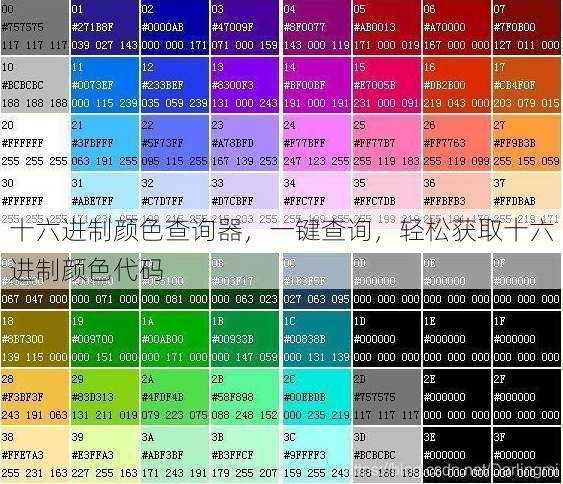Screen dimensions: 563x484
Task: Select the orange-red swatch #DB2B00
Action: click(x=456, y=85)
